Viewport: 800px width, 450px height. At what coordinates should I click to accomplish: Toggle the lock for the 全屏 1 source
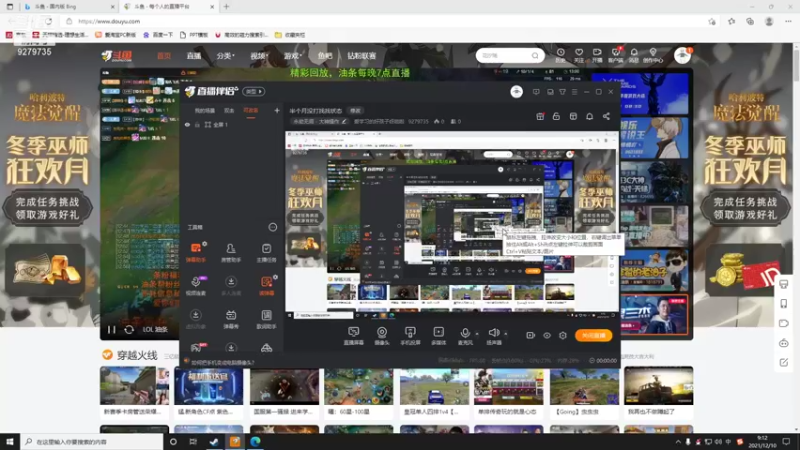click(x=197, y=124)
